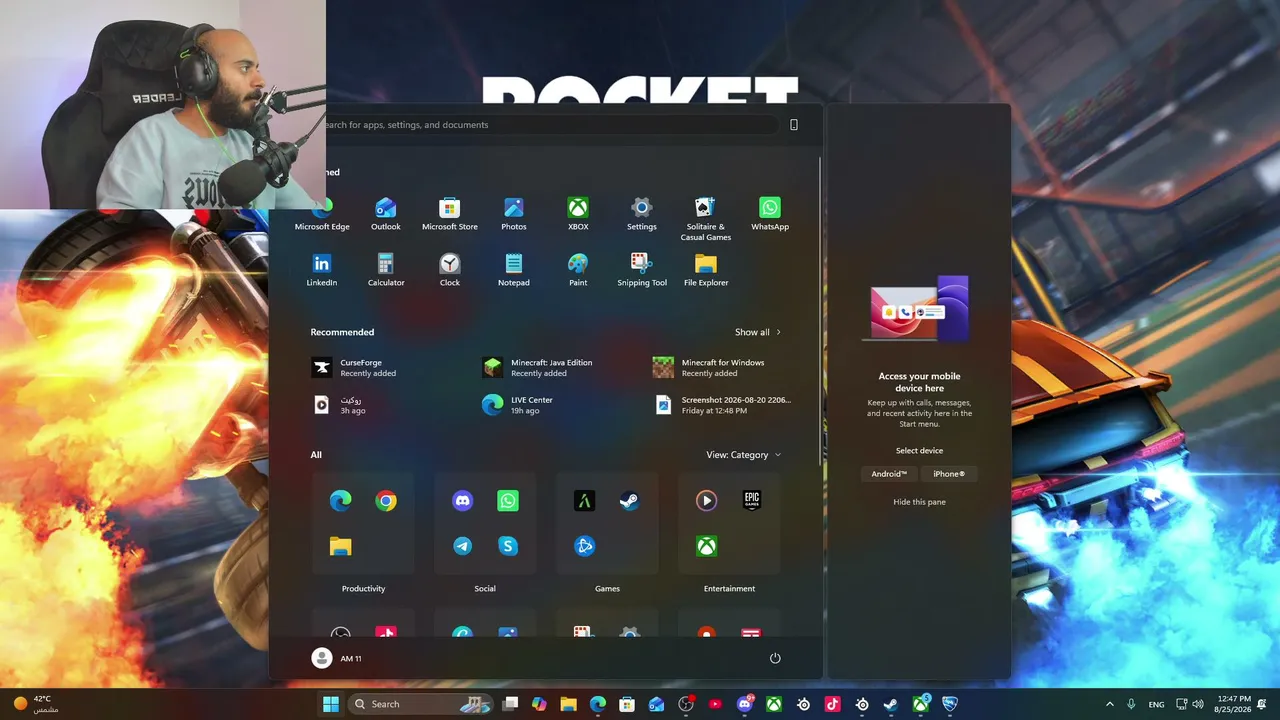
Task: Open File Explorer from pinned apps
Action: tap(706, 271)
